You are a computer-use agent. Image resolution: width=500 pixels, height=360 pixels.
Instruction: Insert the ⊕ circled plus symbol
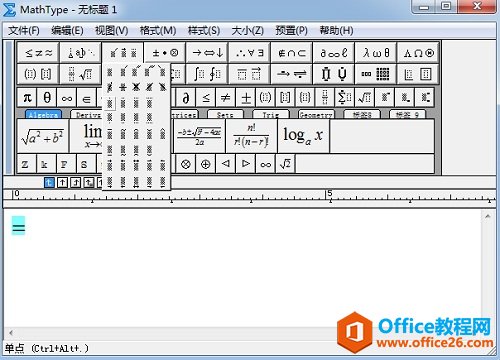tap(206, 164)
